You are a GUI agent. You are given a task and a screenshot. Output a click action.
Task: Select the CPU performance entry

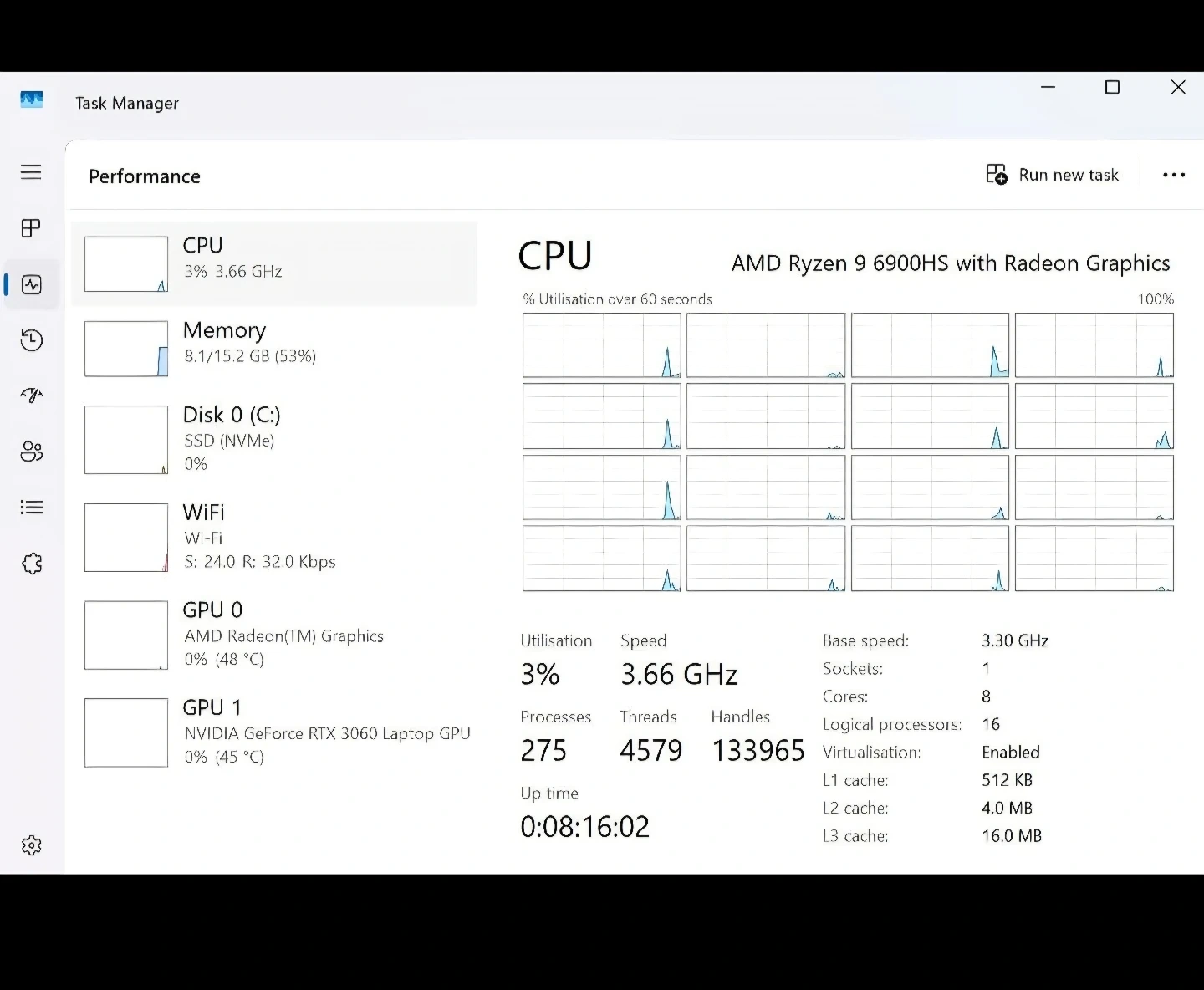(x=274, y=263)
